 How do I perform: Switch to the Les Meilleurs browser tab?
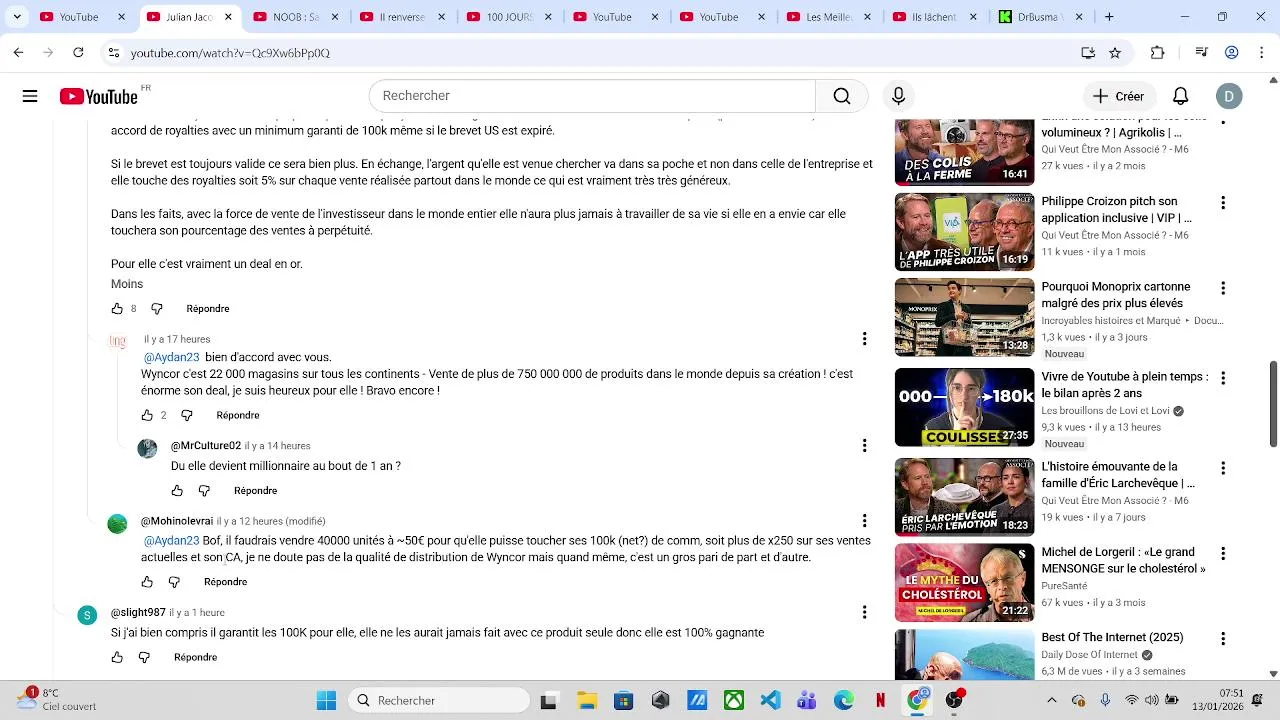(x=827, y=17)
